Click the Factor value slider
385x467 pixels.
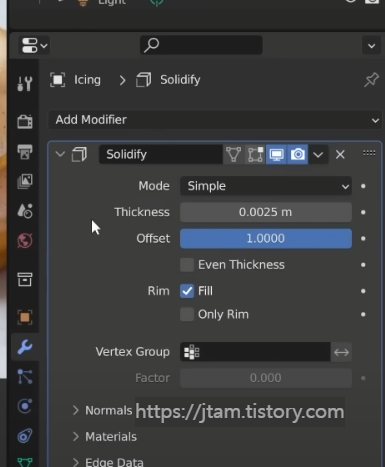click(x=266, y=378)
